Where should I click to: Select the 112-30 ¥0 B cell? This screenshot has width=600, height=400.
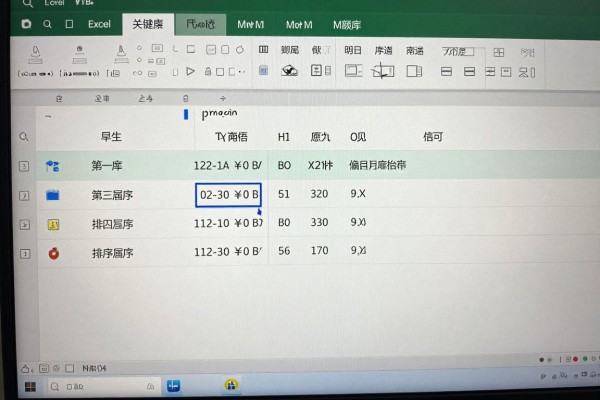point(228,252)
